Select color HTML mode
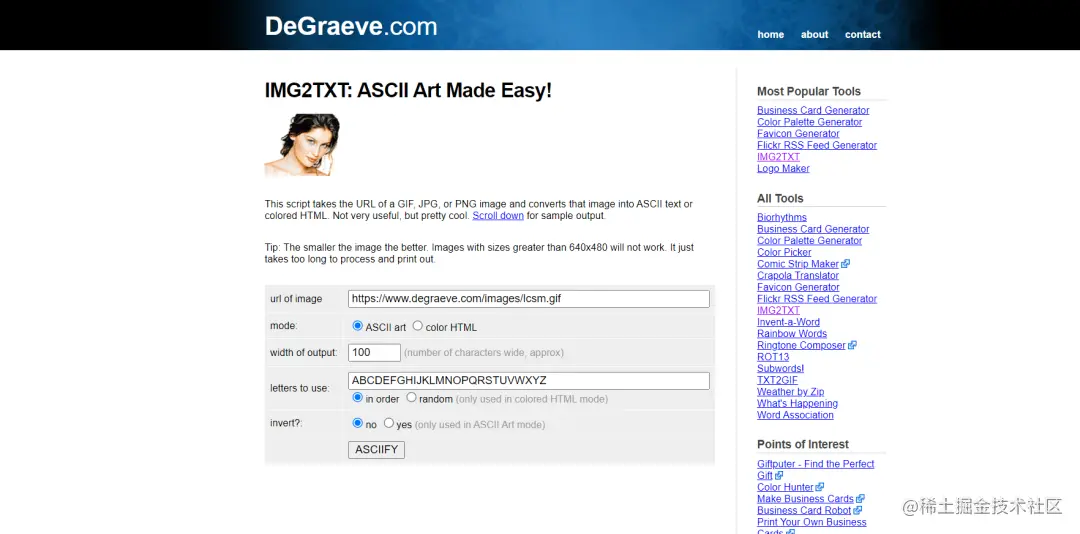This screenshot has width=1080, height=534. pyautogui.click(x=417, y=326)
